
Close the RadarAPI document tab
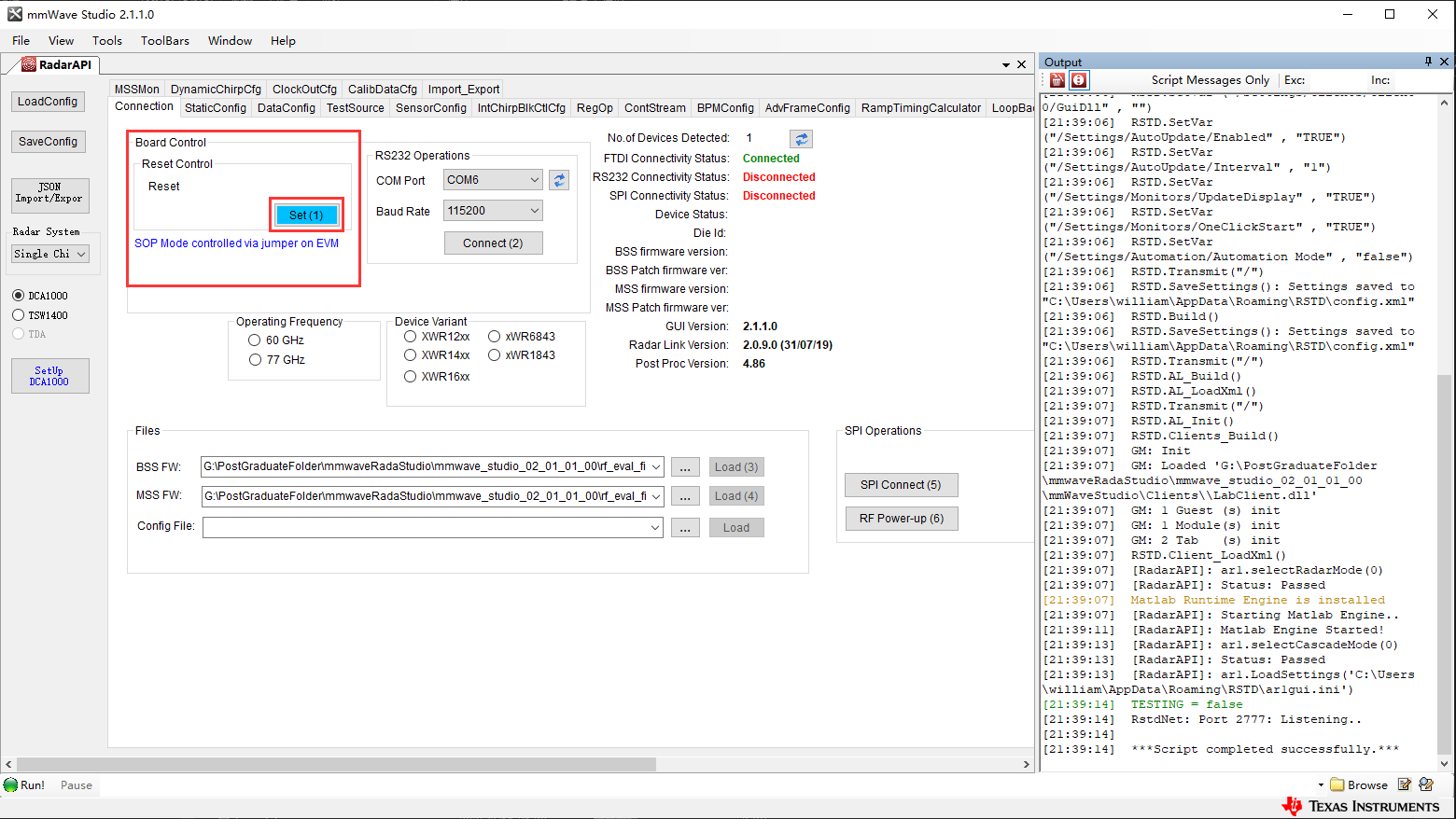pyautogui.click(x=1022, y=64)
